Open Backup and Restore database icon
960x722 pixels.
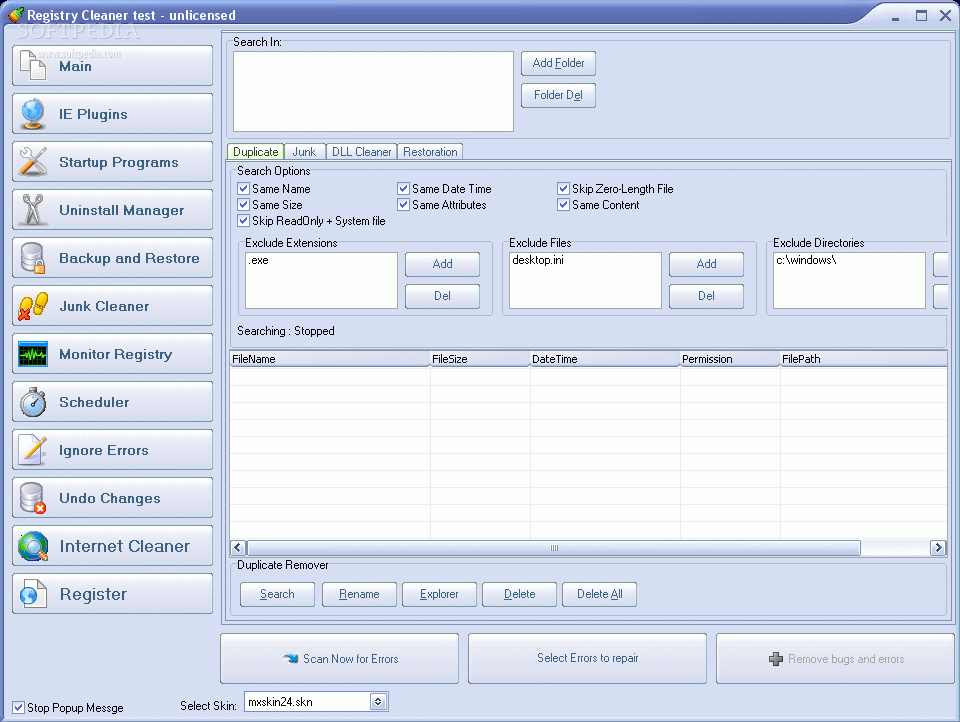(x=32, y=258)
